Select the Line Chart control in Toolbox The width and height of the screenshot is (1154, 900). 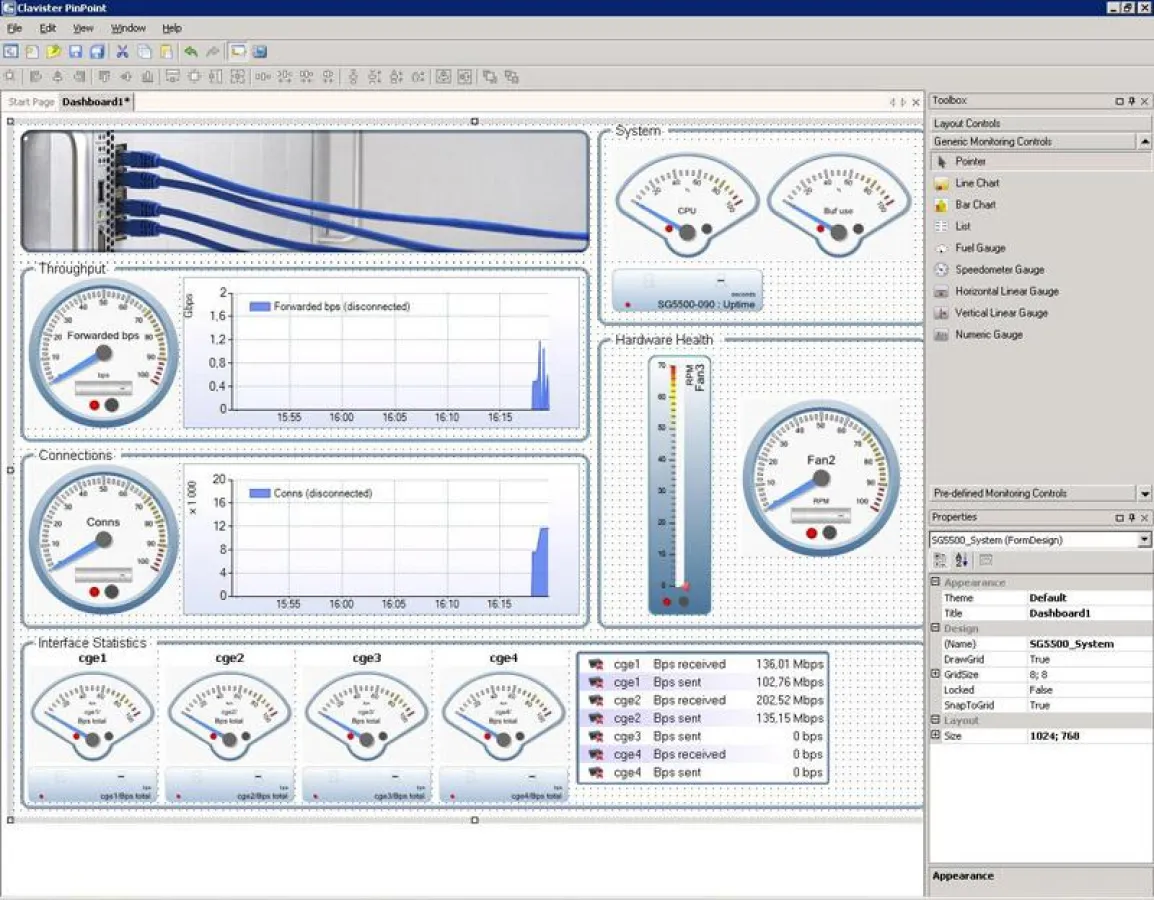976,183
